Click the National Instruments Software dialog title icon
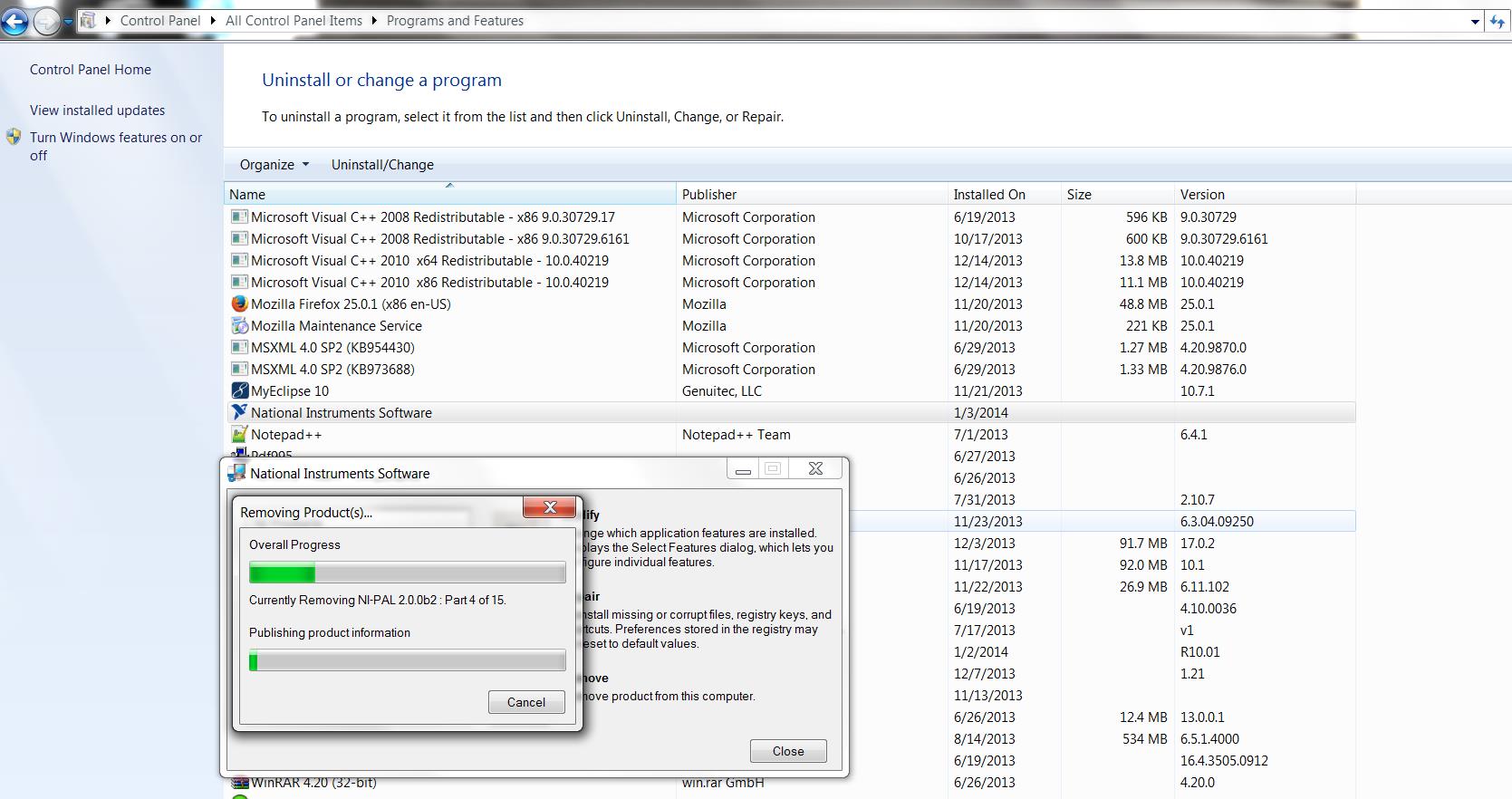This screenshot has width=1512, height=799. click(237, 473)
